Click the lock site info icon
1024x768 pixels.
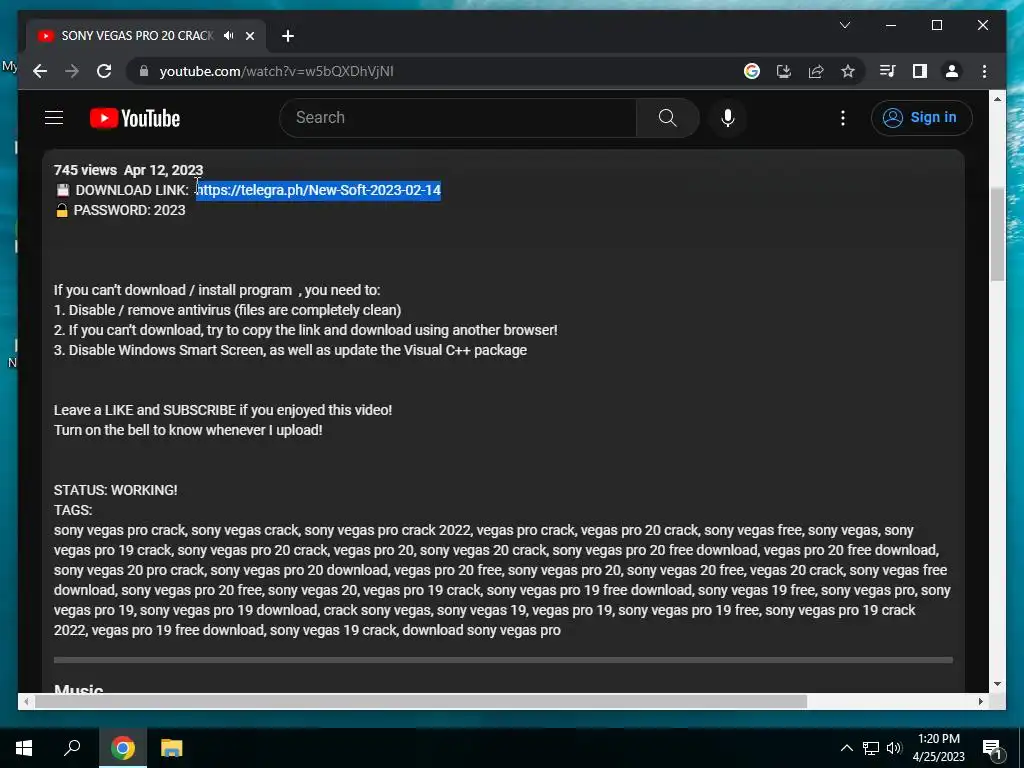click(144, 71)
